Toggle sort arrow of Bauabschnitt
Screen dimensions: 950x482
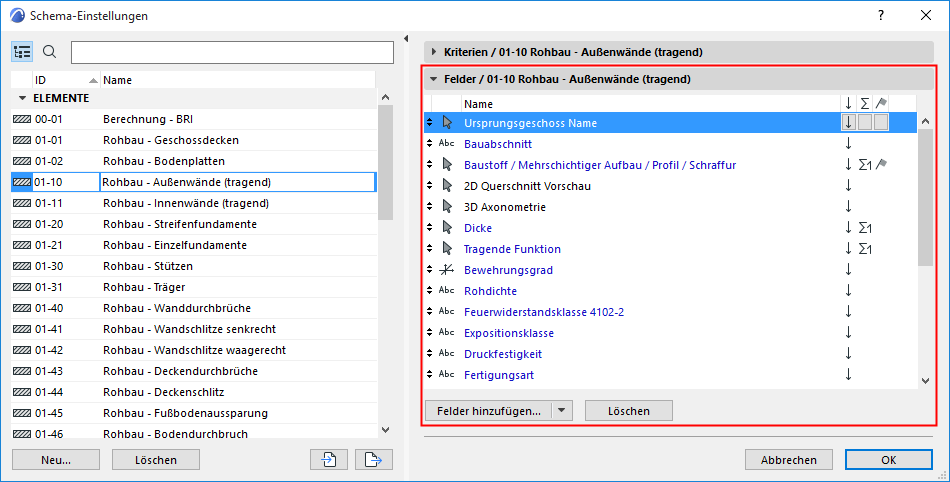click(x=848, y=144)
